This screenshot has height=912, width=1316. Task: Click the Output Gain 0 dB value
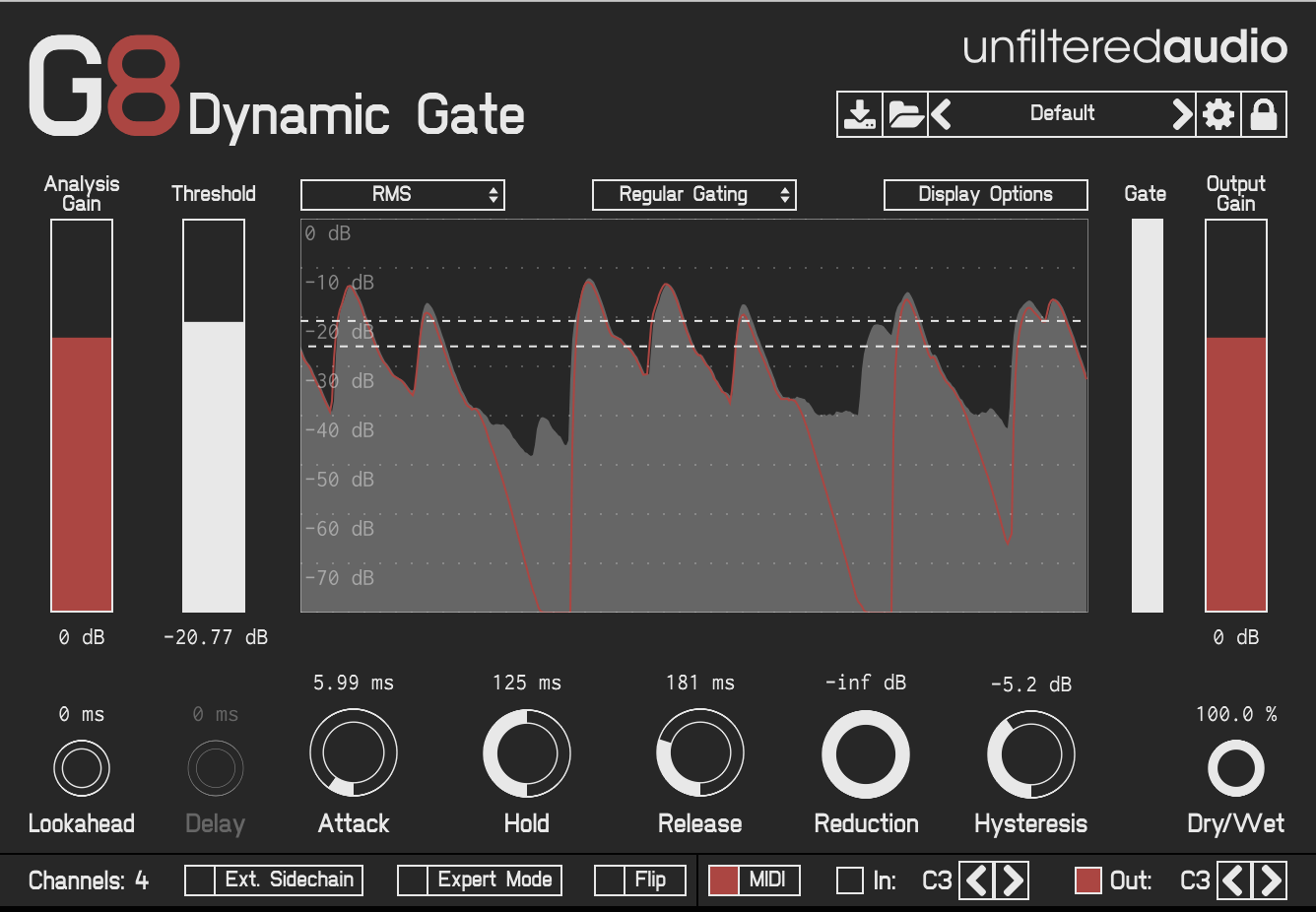pyautogui.click(x=1236, y=637)
